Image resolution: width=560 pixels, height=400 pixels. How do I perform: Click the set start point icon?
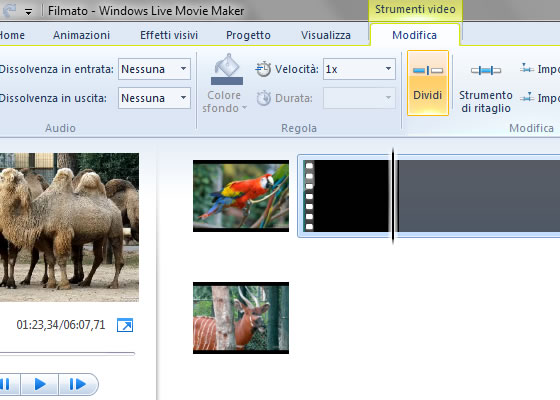527,68
